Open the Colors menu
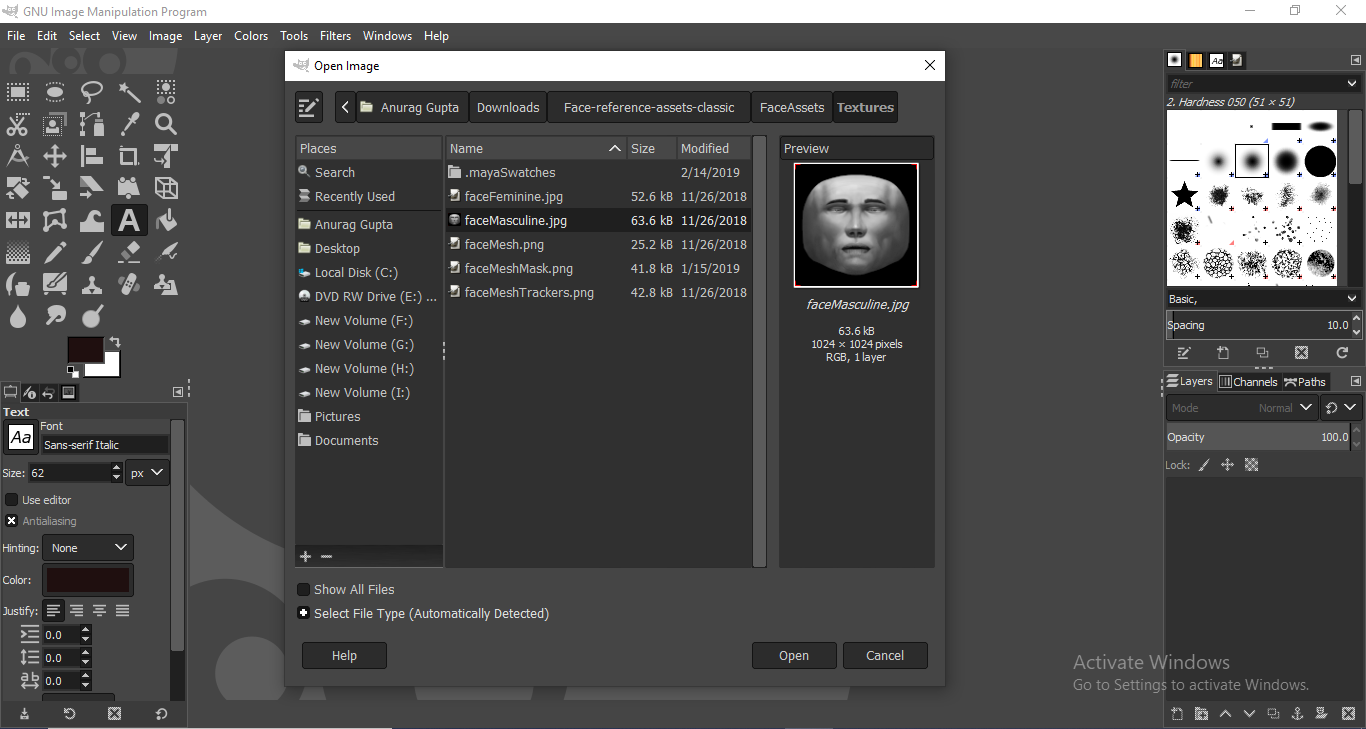1366x729 pixels. pos(251,36)
